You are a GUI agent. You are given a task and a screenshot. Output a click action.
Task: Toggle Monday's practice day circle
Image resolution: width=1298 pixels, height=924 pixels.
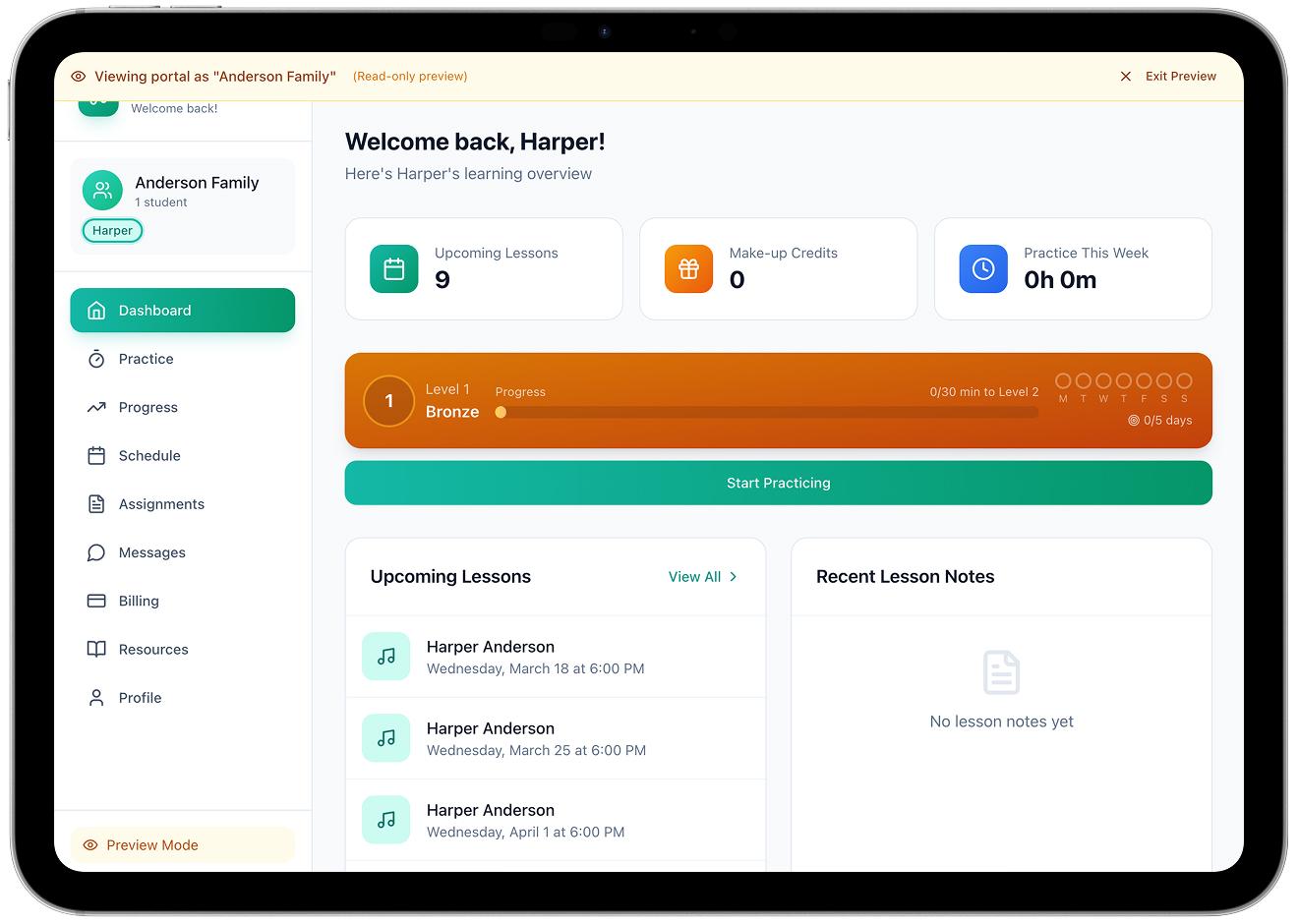coord(1061,382)
